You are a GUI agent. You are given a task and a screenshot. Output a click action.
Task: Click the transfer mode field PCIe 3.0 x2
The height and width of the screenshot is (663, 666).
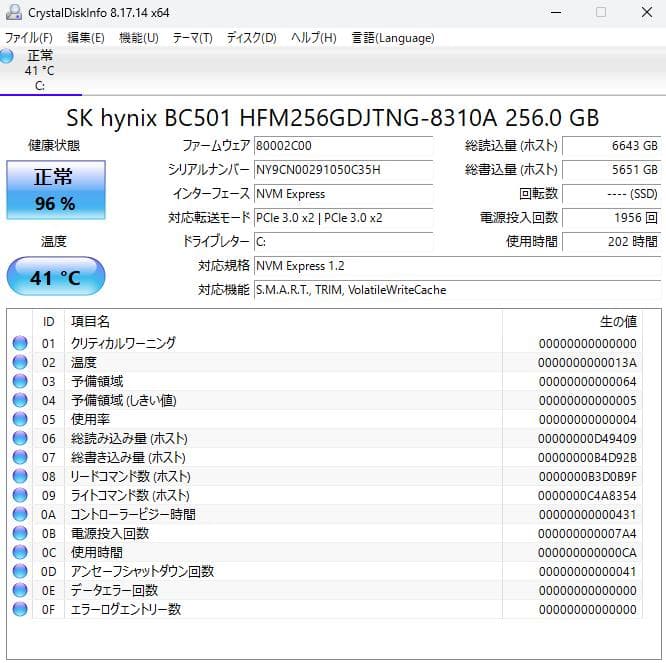343,218
